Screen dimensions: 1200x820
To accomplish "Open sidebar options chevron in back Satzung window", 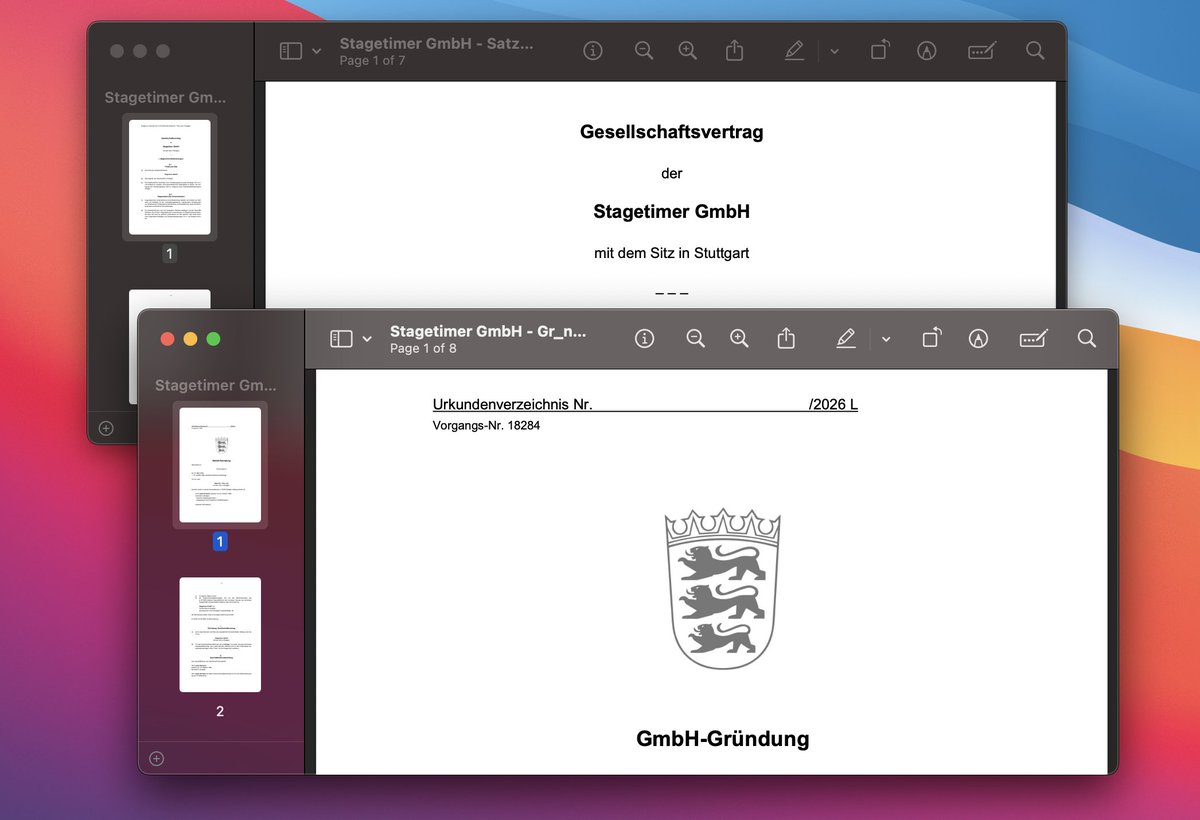I will (316, 50).
